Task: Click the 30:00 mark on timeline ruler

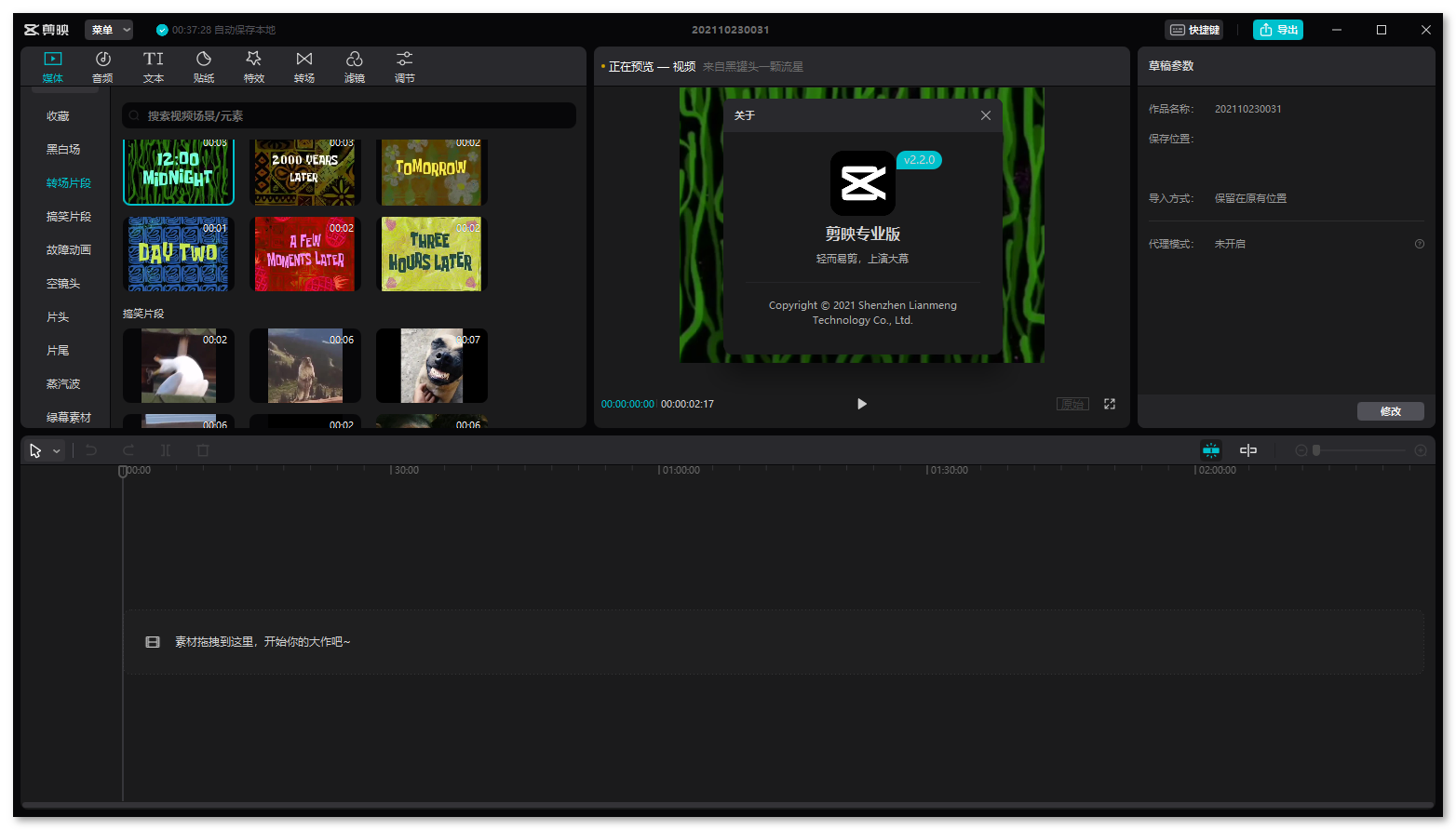Action: tap(405, 471)
